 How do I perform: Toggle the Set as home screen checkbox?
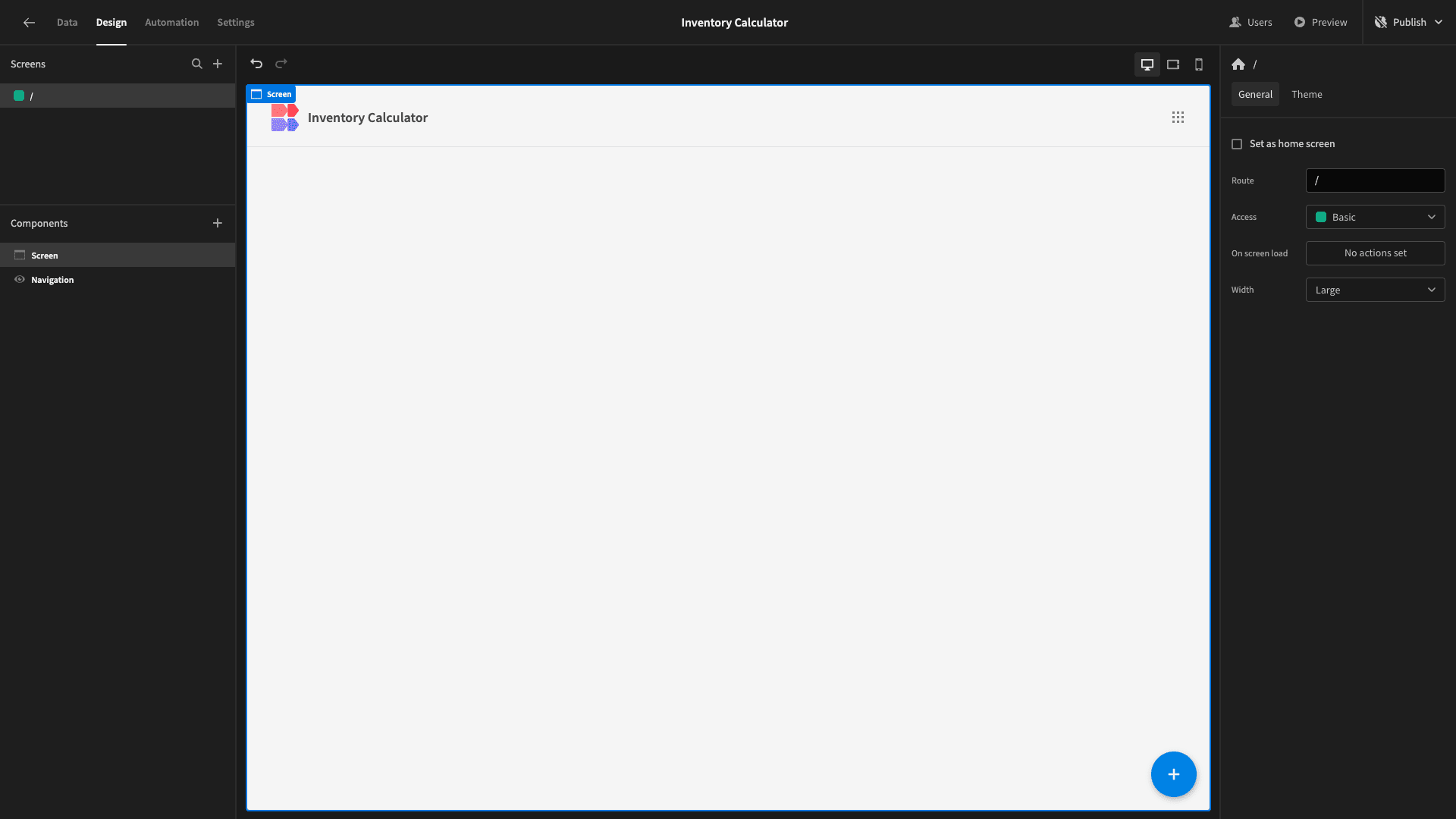1236,143
